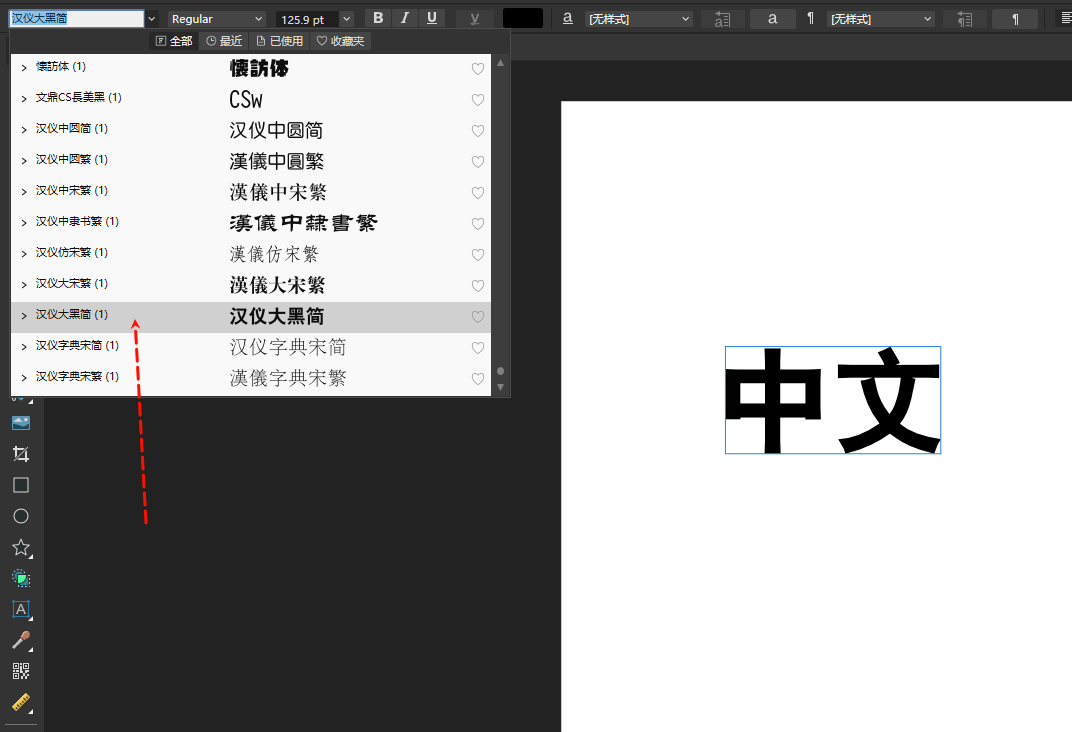The image size is (1072, 732).
Task: Apply underline formatting
Action: click(x=432, y=17)
